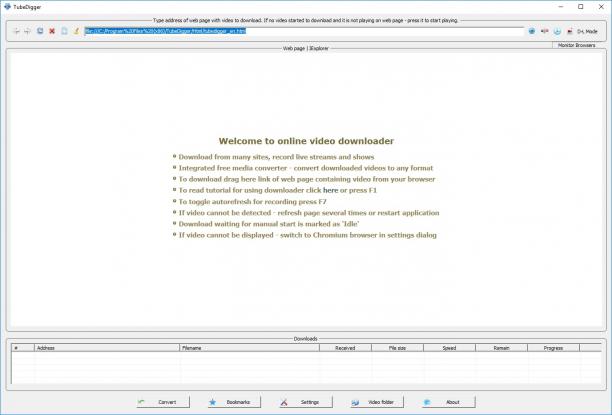Click the Back navigation arrow
Screen dimensions: 612x415
coord(16,31)
